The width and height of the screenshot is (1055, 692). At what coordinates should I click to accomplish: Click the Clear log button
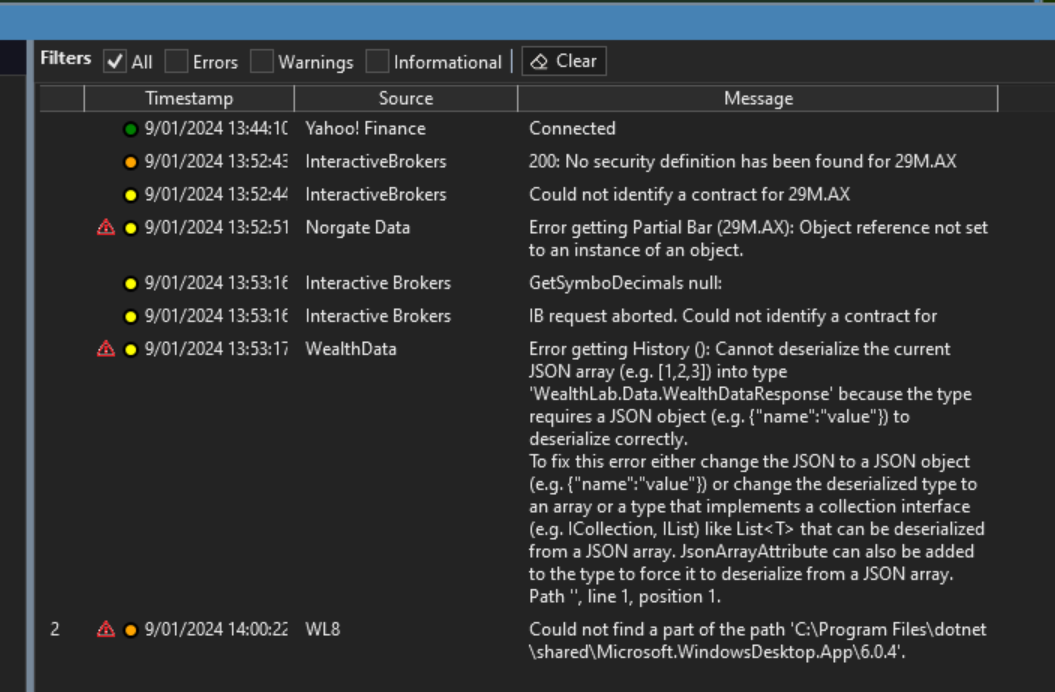point(564,61)
